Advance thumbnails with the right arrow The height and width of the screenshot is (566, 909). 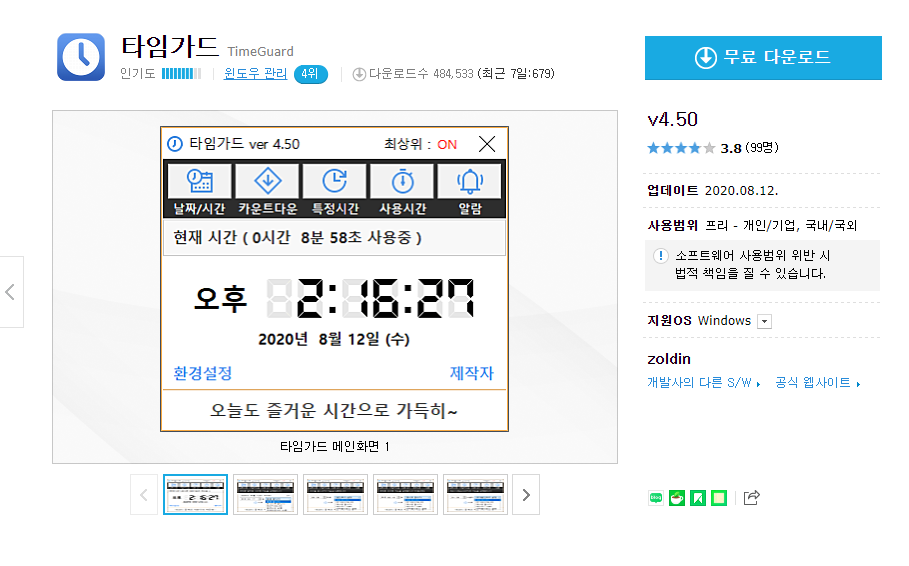tap(526, 495)
